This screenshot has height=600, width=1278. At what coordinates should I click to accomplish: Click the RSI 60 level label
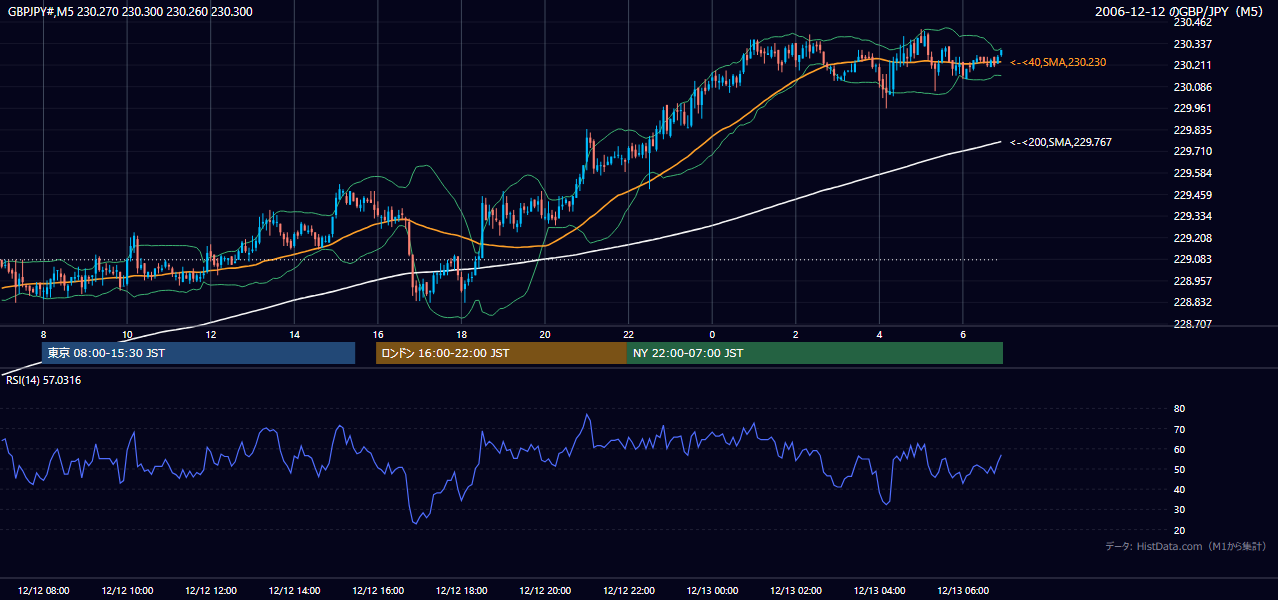click(x=1179, y=449)
